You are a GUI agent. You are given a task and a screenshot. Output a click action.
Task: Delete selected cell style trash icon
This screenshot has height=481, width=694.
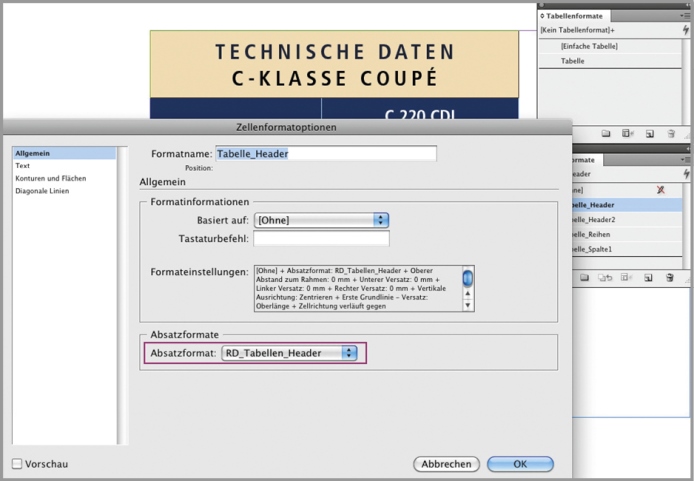670,277
